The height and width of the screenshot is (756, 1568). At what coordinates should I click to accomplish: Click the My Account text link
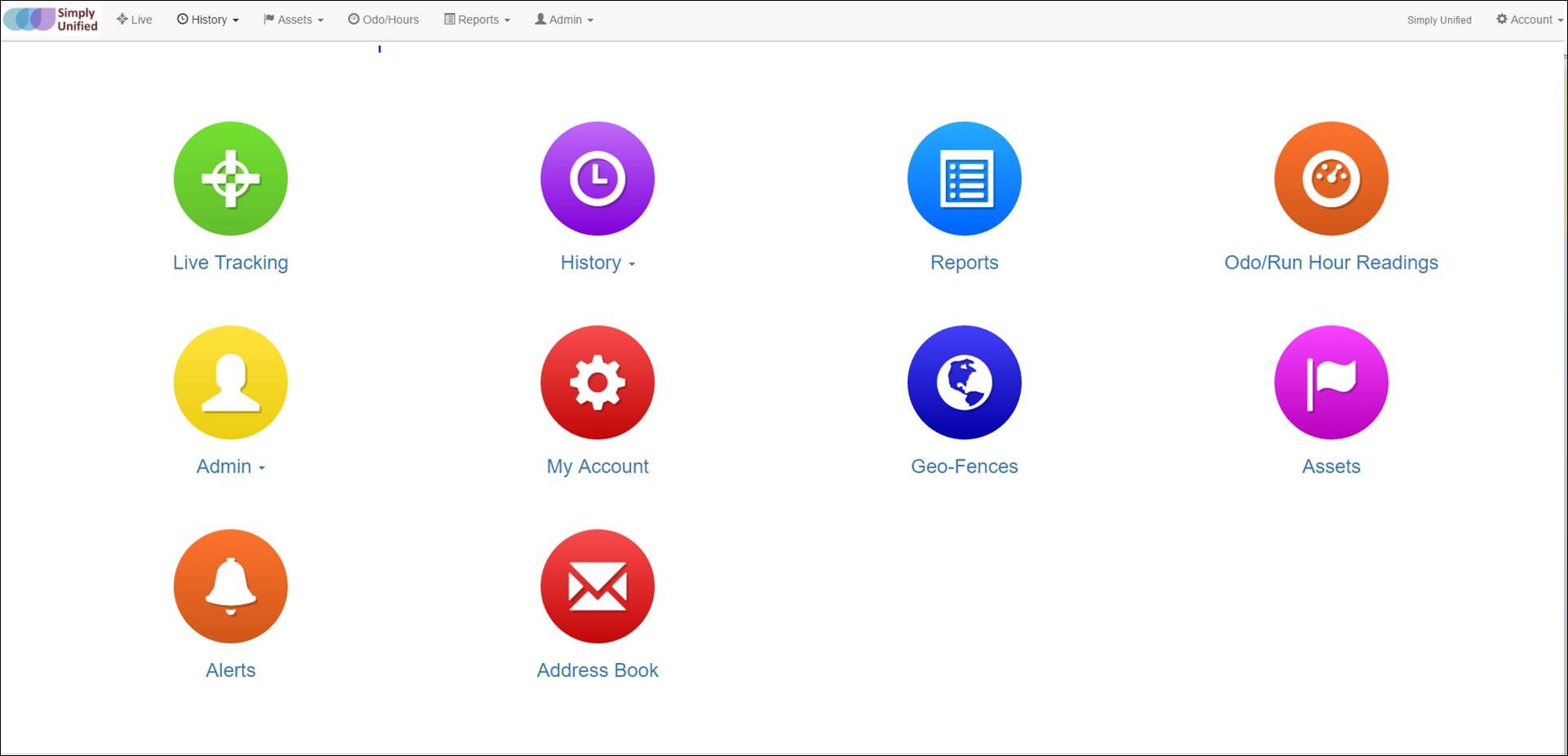[x=597, y=466]
